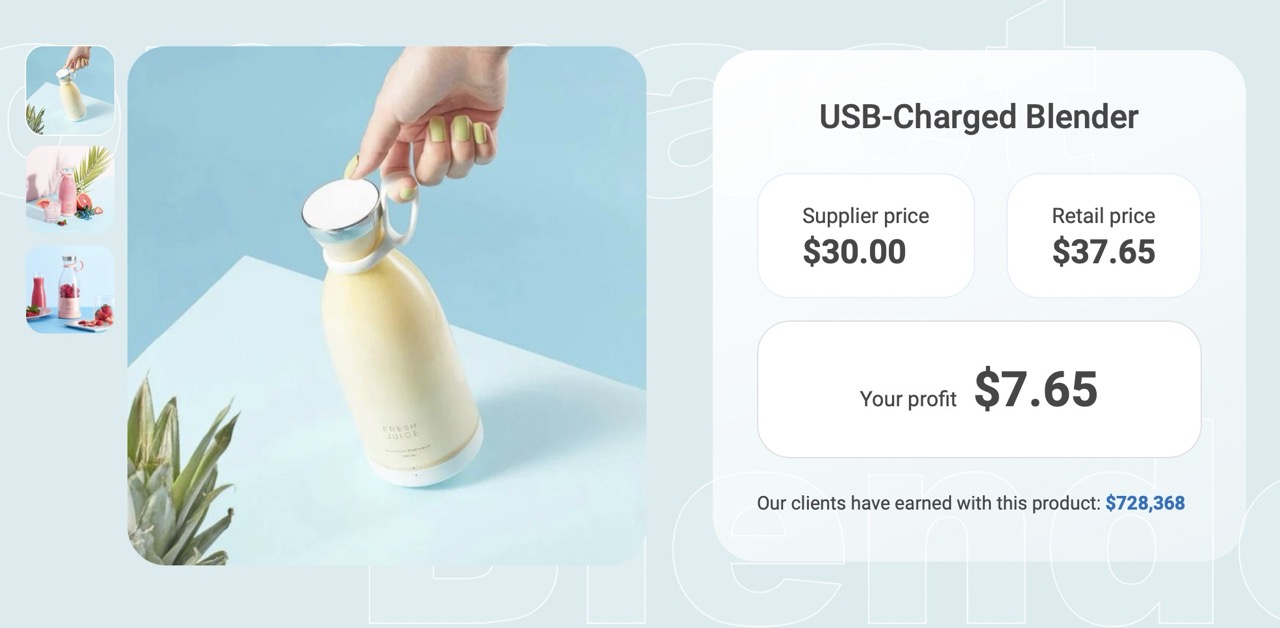The image size is (1280, 628).
Task: Click the Your profit label
Action: [908, 399]
